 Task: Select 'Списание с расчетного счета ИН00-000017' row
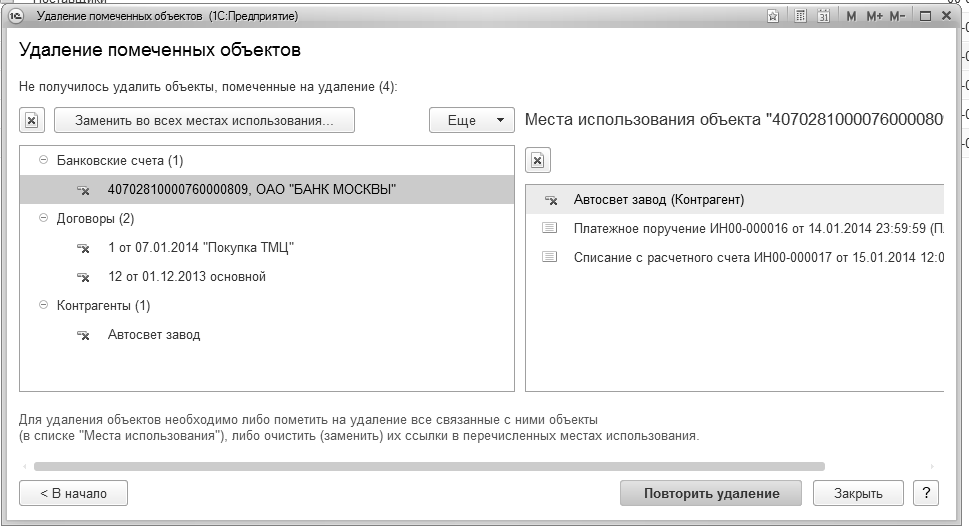coord(735,258)
